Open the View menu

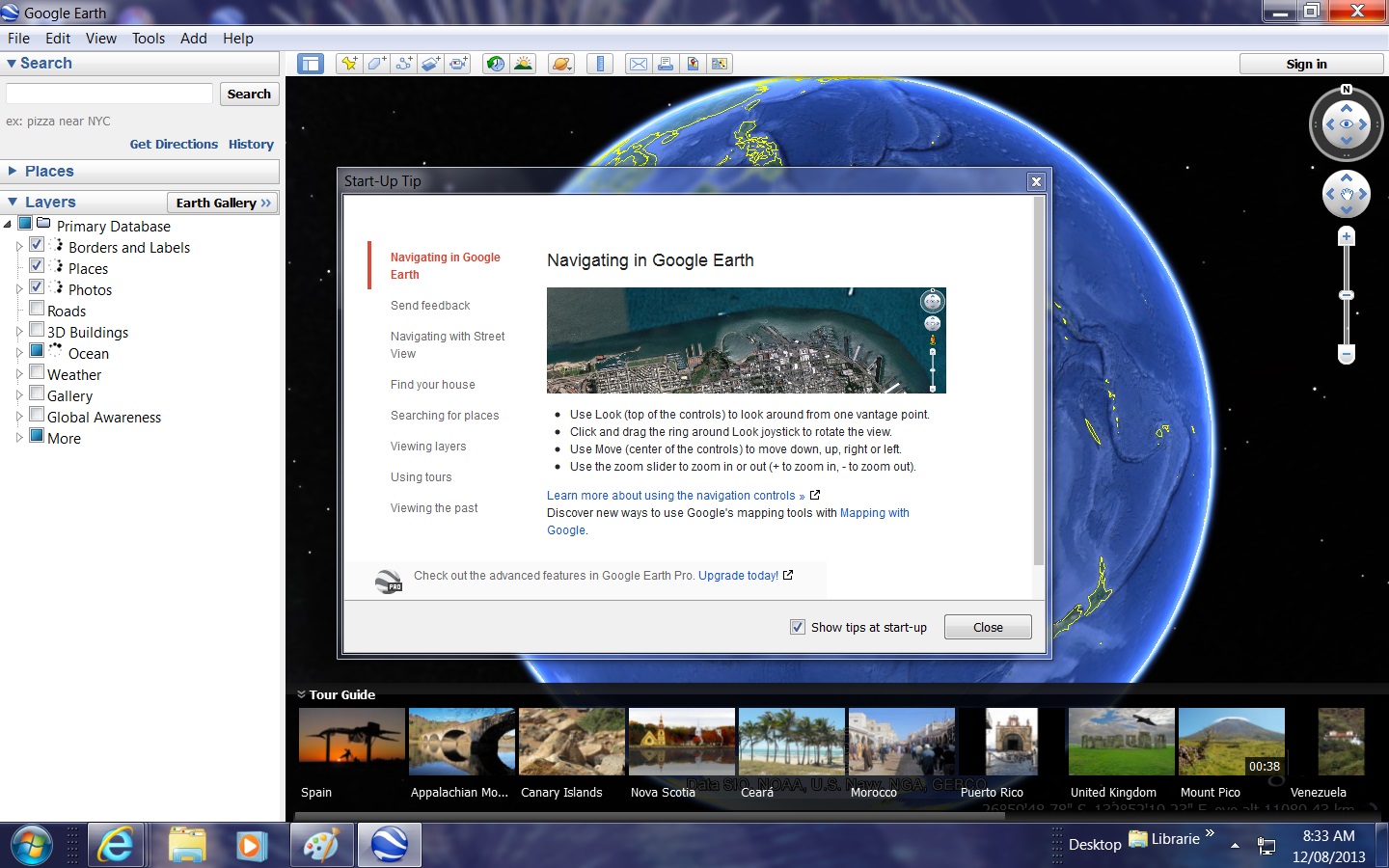(100, 39)
